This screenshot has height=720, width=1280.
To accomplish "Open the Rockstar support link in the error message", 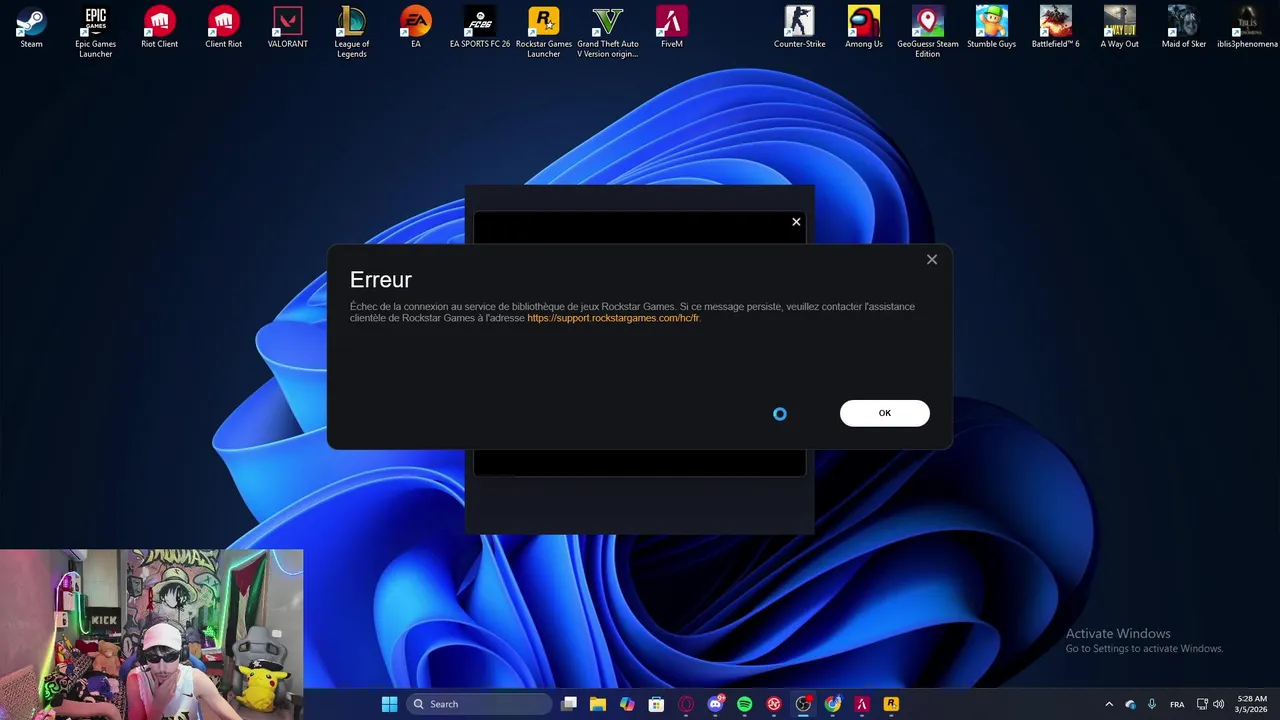I will [x=613, y=318].
